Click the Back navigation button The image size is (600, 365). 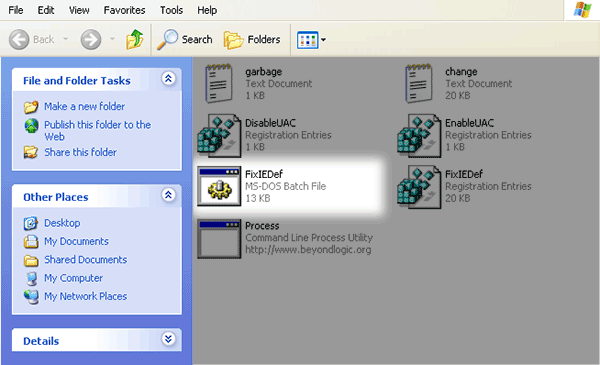pyautogui.click(x=31, y=39)
